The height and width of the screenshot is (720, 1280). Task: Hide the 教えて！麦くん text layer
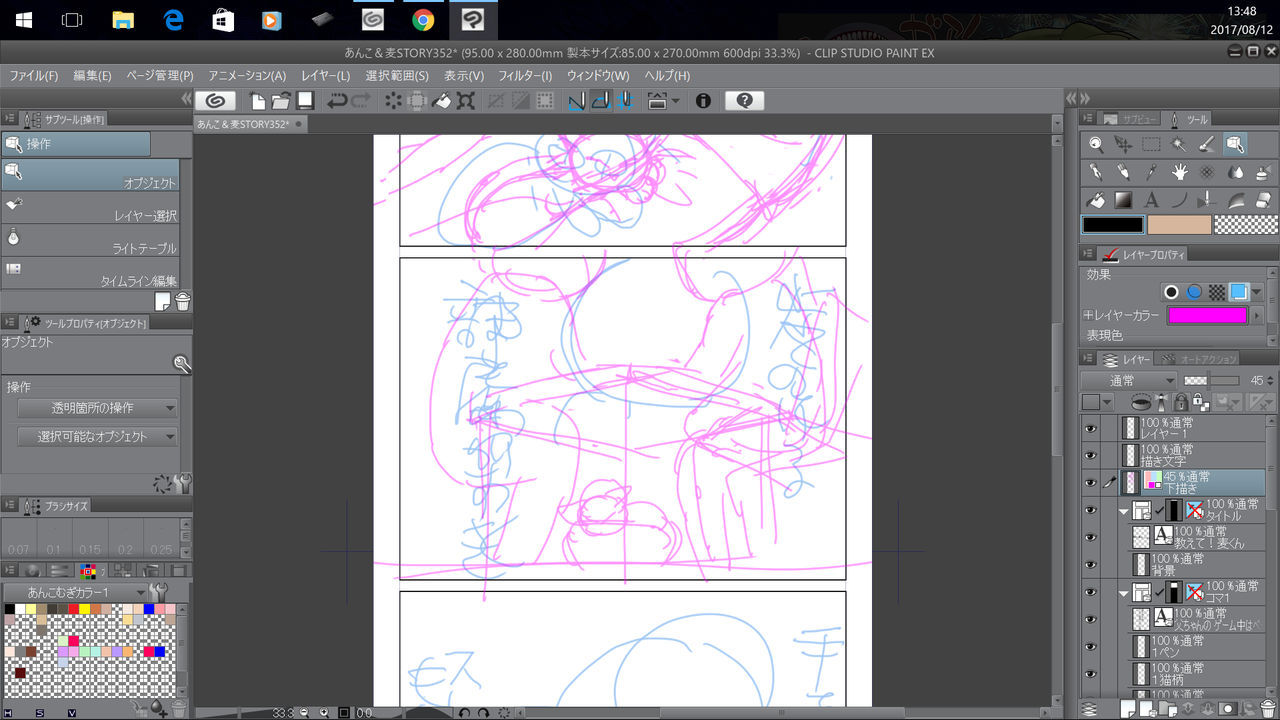[x=1090, y=537]
